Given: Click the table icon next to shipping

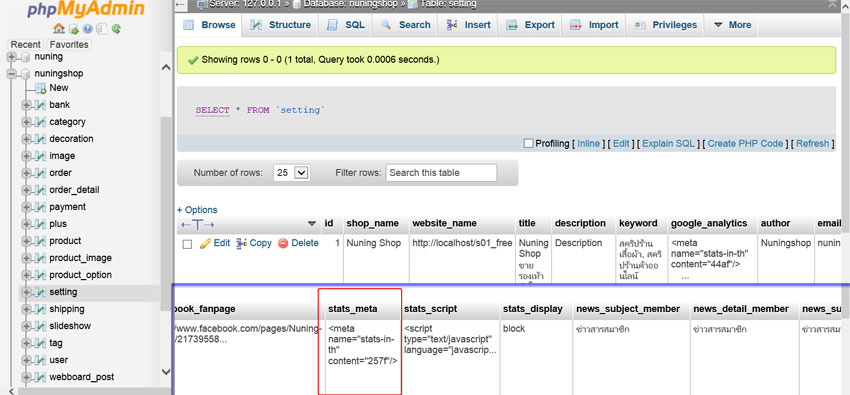Looking at the screenshot, I should coord(40,309).
